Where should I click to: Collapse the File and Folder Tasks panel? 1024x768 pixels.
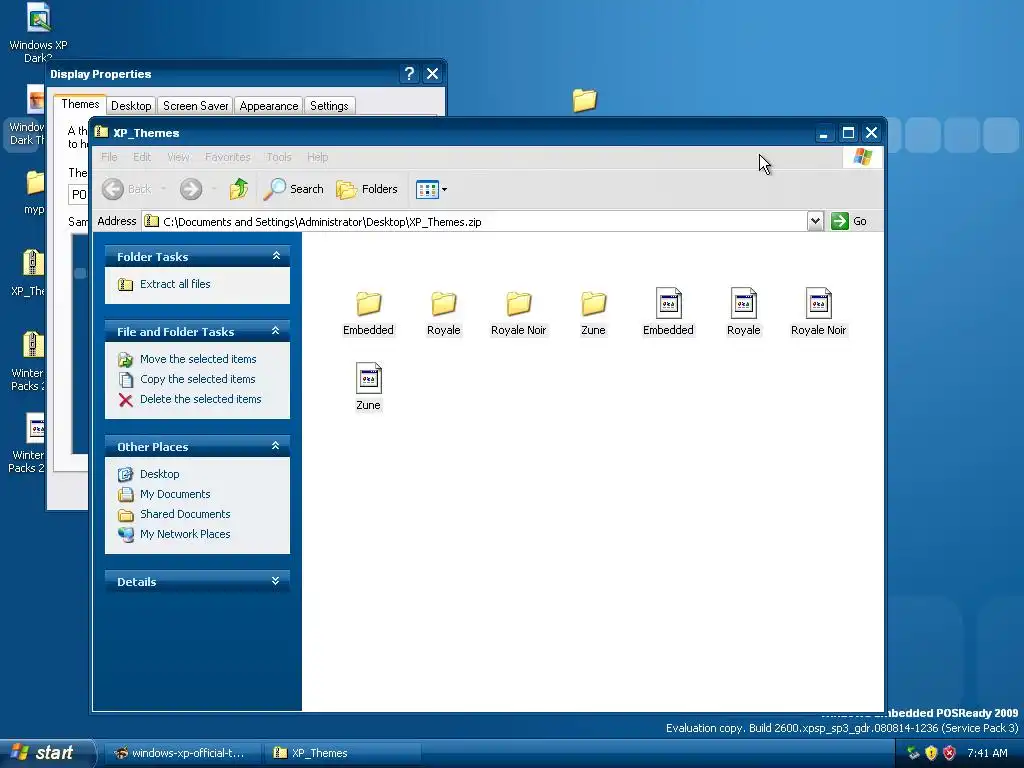click(276, 331)
